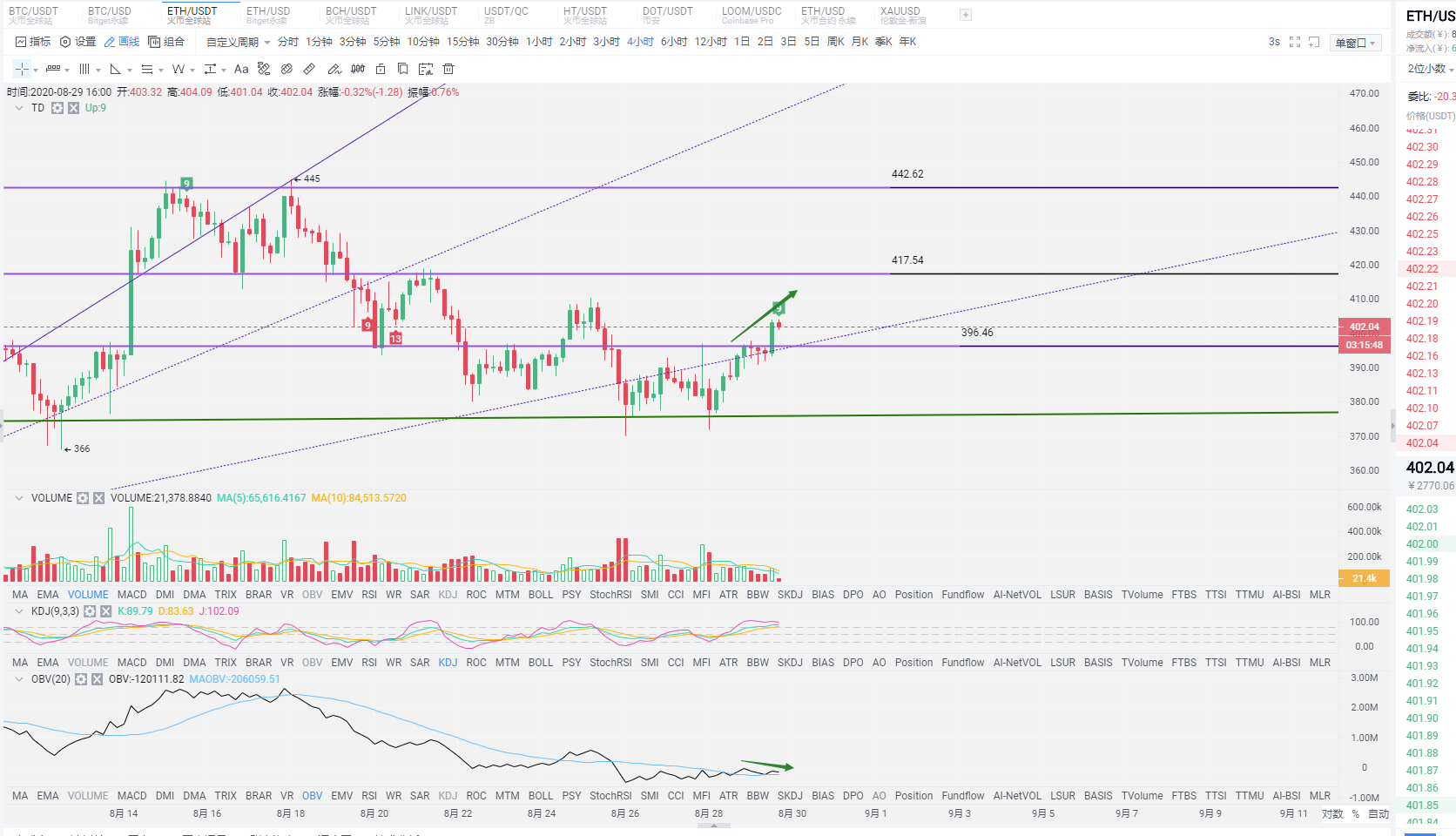The width and height of the screenshot is (1456, 836).
Task: Close the VOLUME indicator panel
Action: click(x=98, y=498)
